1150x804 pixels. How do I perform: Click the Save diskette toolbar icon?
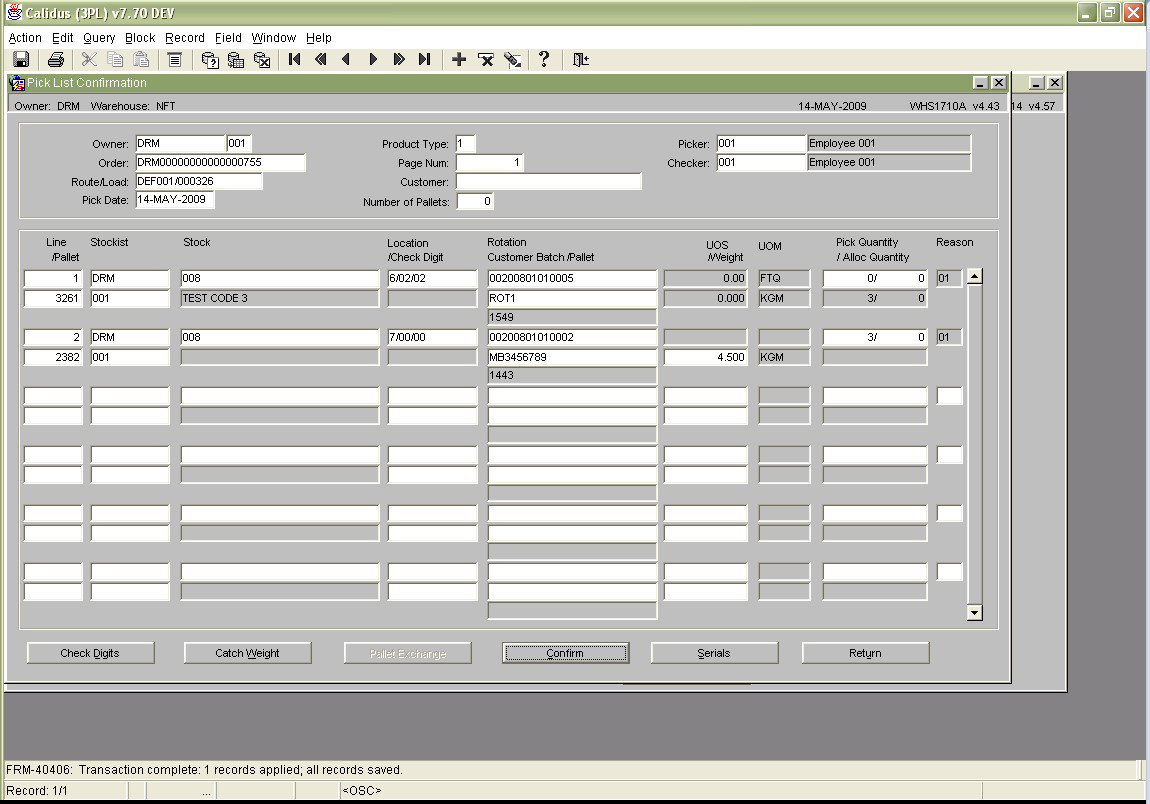tap(21, 59)
